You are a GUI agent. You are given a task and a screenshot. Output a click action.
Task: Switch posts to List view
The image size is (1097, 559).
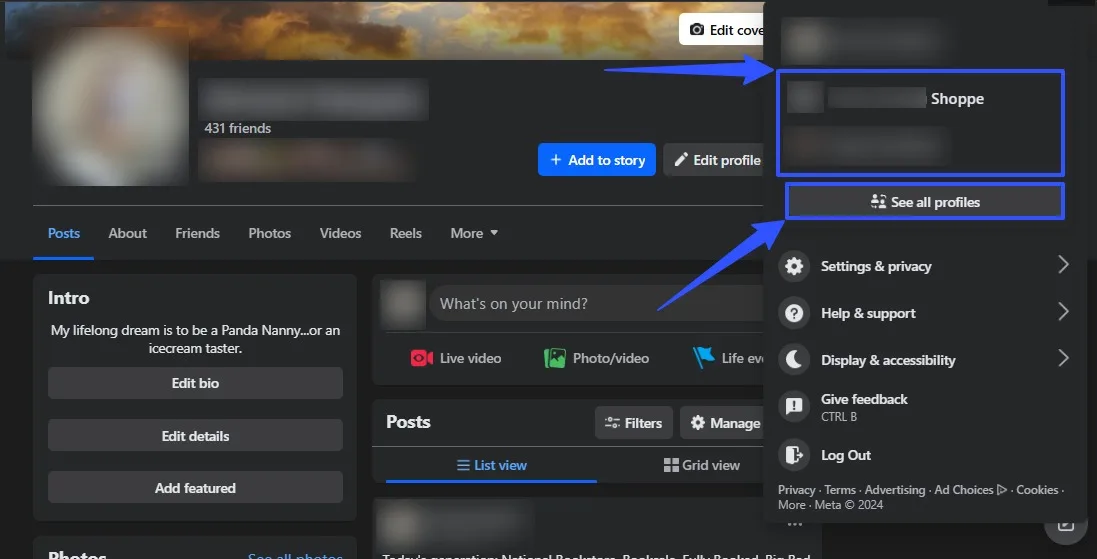[x=491, y=465]
